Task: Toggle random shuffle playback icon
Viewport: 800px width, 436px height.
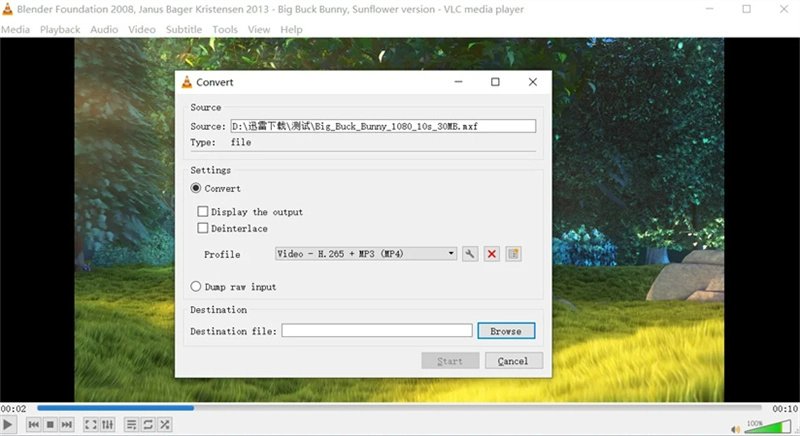Action: pyautogui.click(x=165, y=424)
